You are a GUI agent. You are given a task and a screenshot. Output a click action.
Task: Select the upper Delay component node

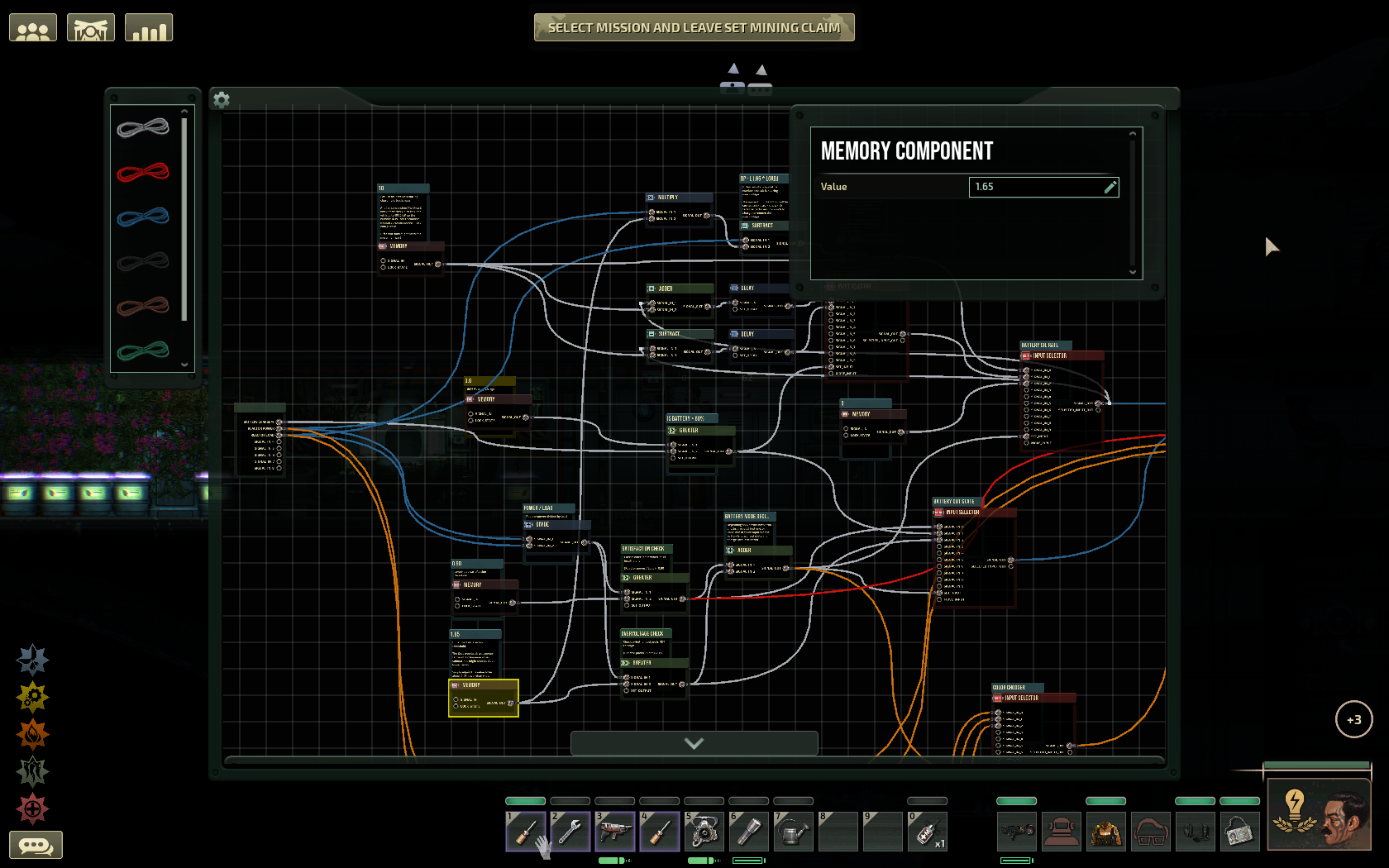761,299
